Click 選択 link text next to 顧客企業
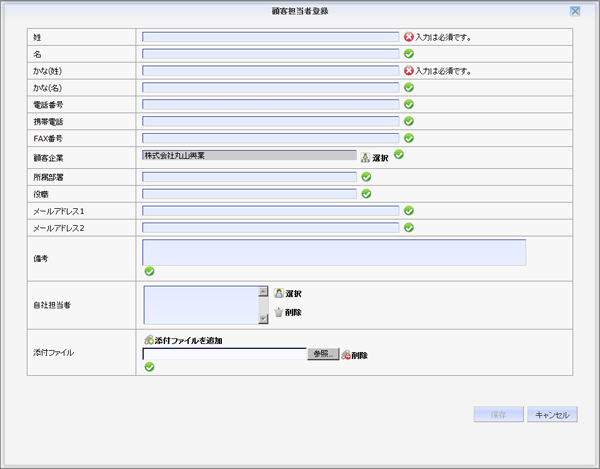 tap(380, 158)
